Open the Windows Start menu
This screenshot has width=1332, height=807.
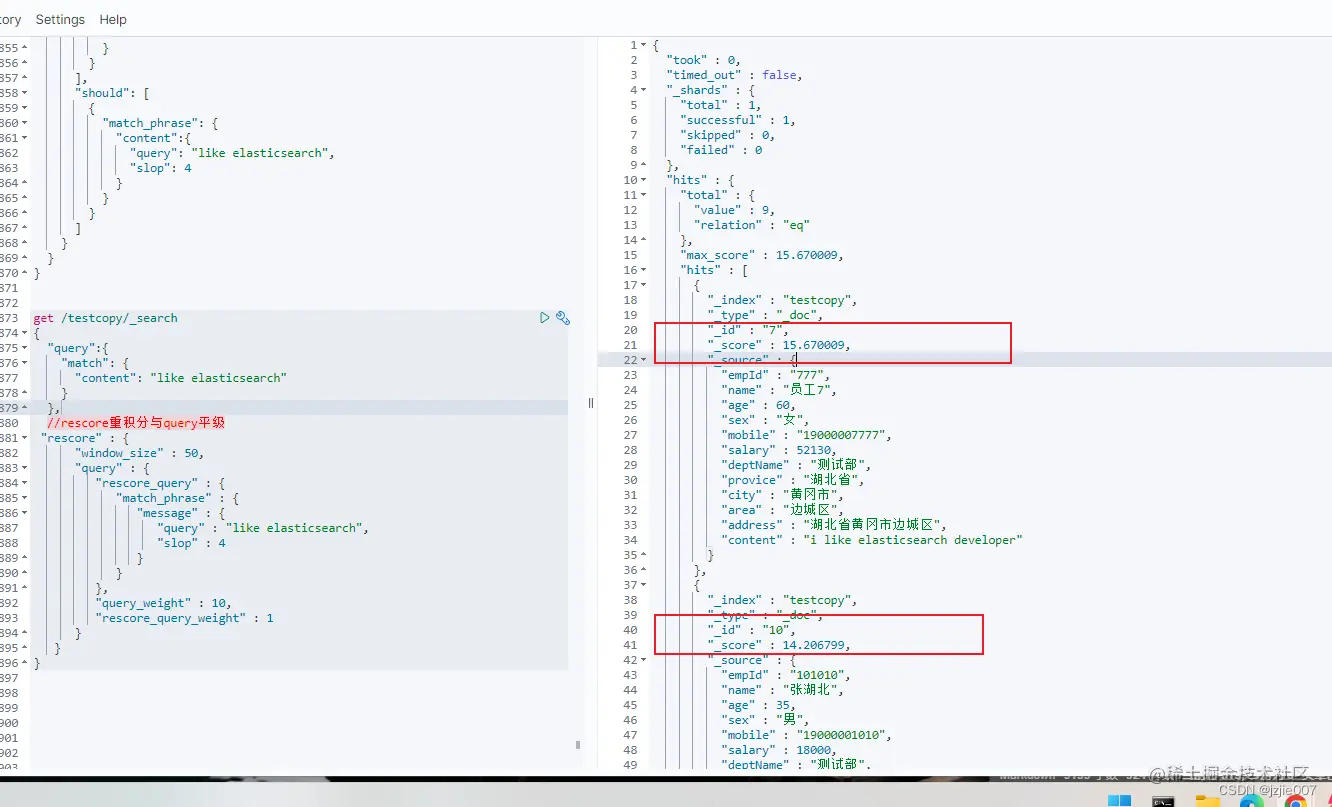[1119, 802]
